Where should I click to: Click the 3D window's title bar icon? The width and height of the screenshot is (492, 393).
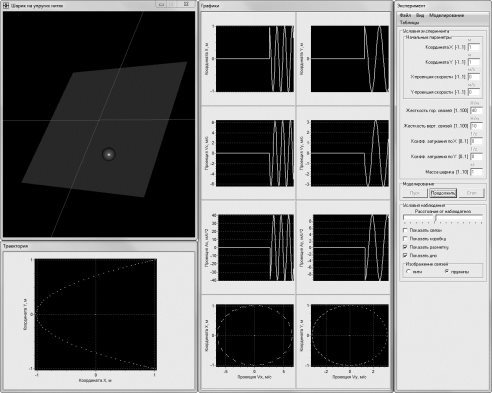coord(6,5)
